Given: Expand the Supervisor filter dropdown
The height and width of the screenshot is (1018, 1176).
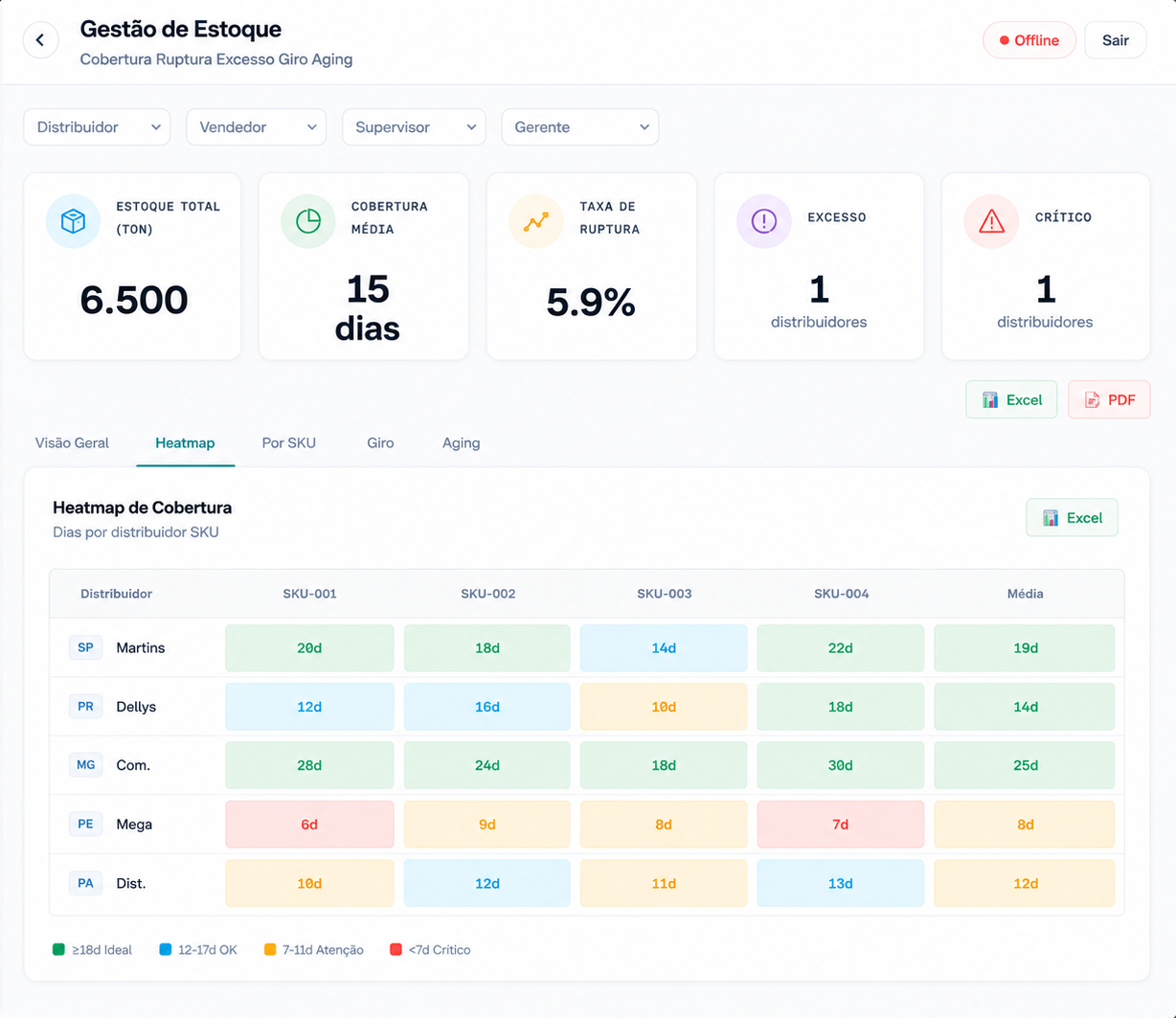Looking at the screenshot, I should click(x=414, y=127).
